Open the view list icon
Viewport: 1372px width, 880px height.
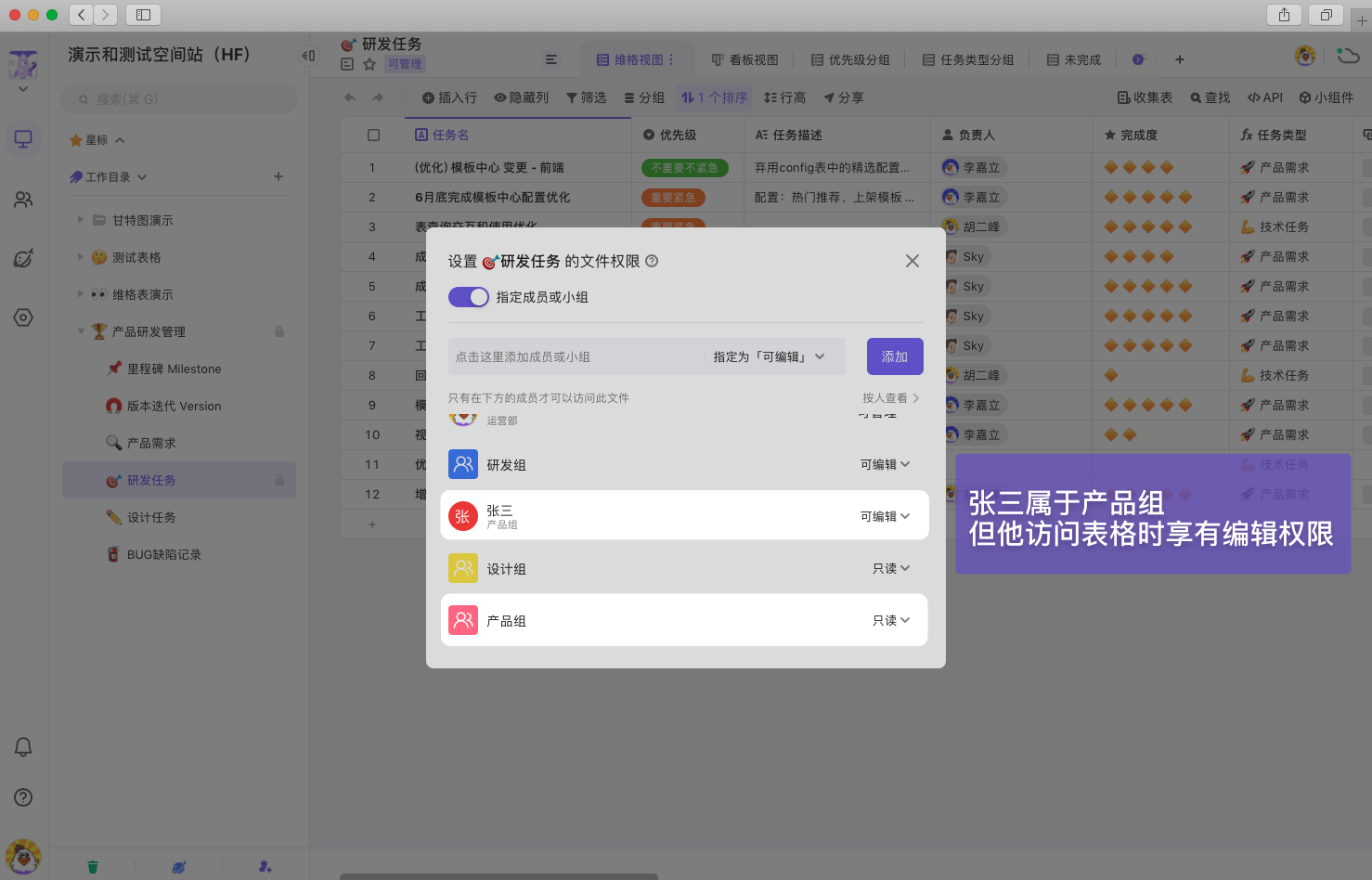tap(551, 59)
